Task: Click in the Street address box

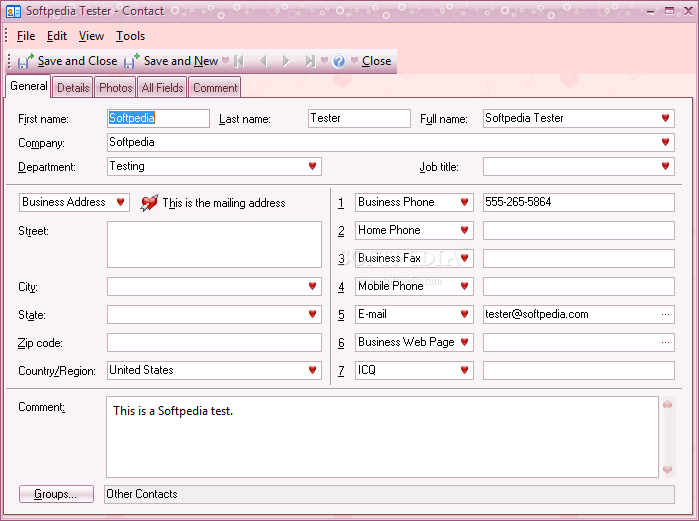Action: coord(214,244)
